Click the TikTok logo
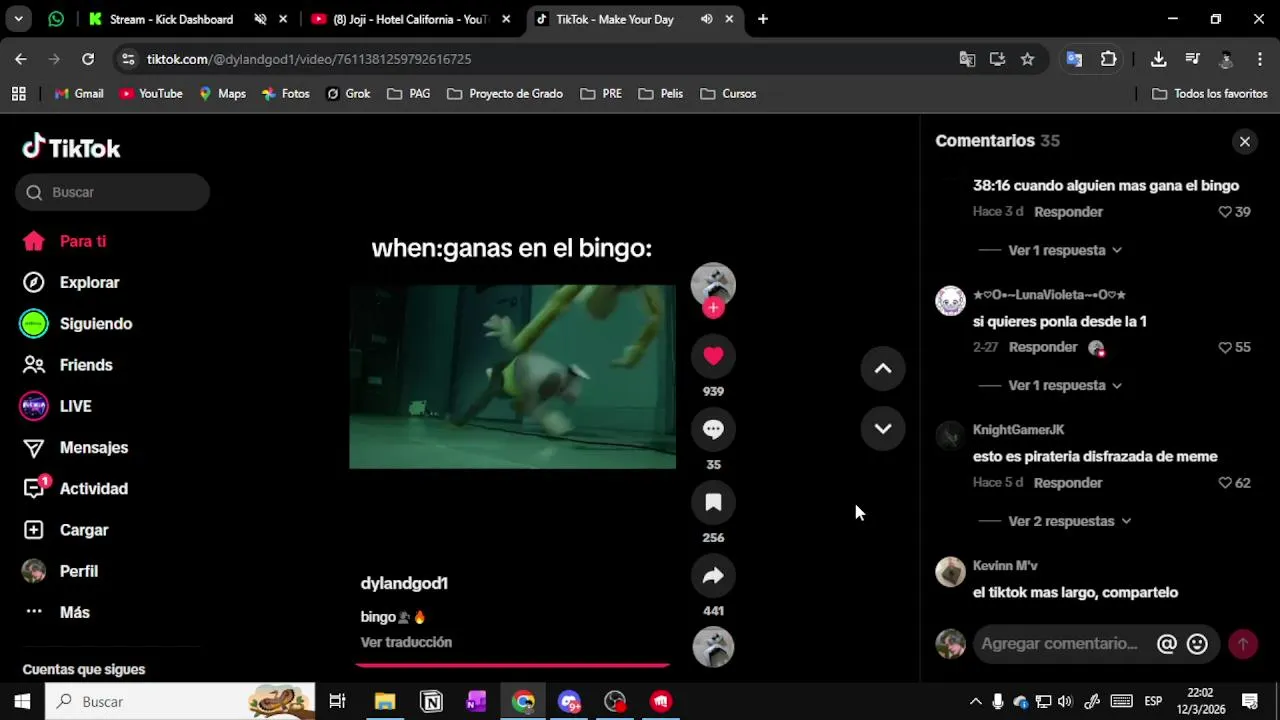 click(71, 147)
